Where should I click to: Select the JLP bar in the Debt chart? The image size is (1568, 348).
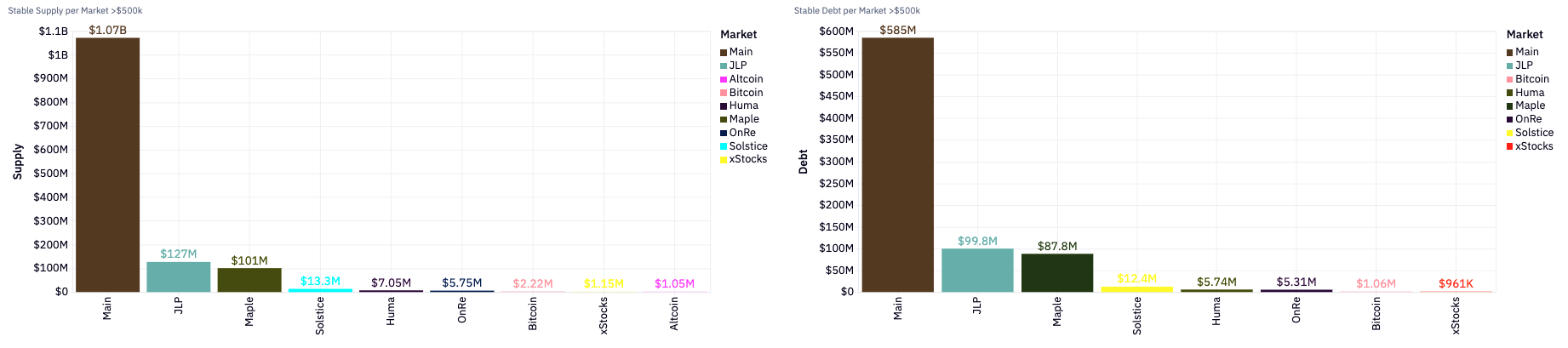click(x=977, y=270)
